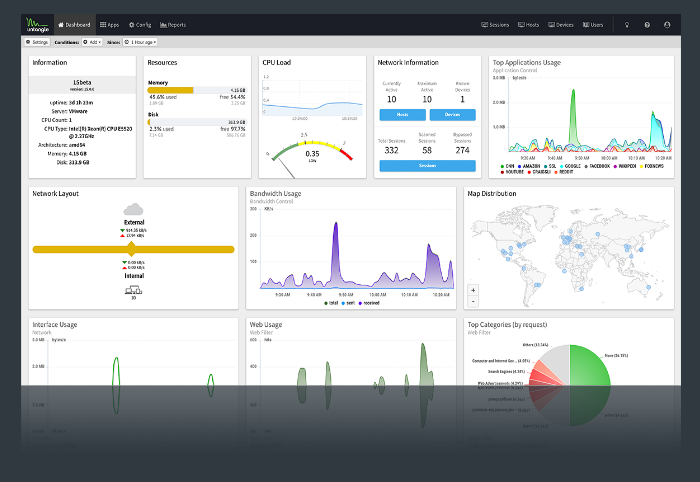Image resolution: width=700 pixels, height=482 pixels.
Task: Open the Reports menu
Action: pos(173,25)
